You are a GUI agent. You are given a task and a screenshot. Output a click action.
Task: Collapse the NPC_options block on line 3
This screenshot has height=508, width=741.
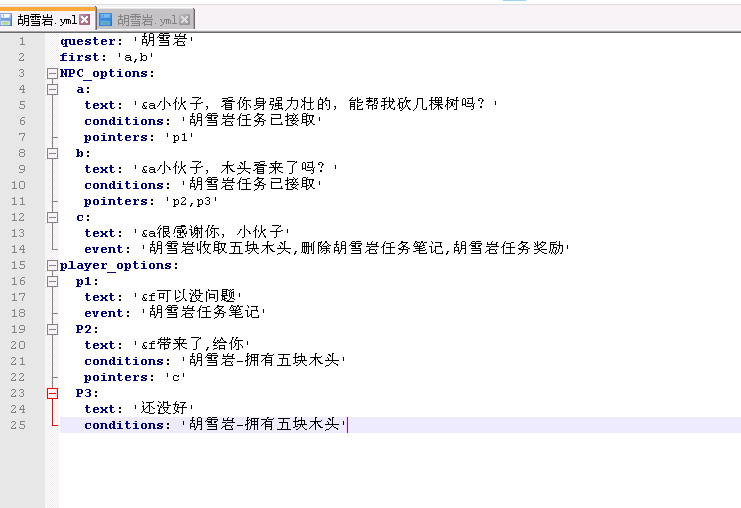[x=52, y=73]
